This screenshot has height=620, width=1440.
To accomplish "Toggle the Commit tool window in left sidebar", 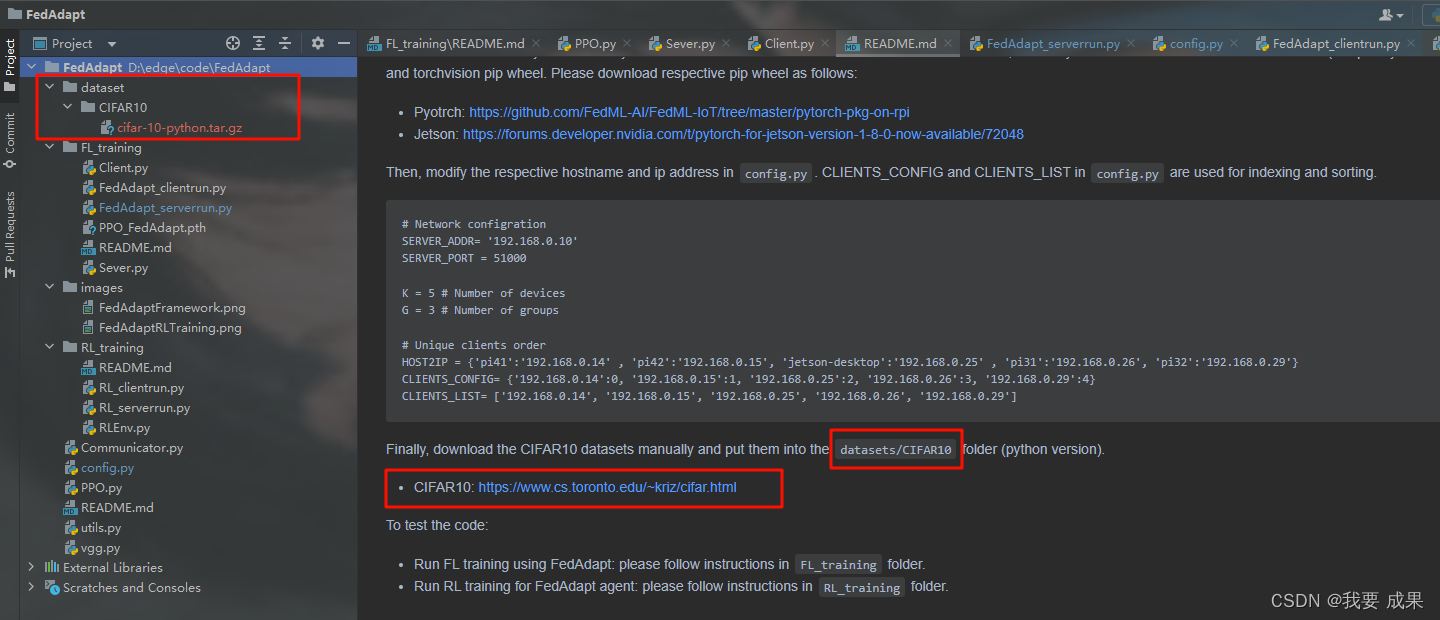I will 10,138.
